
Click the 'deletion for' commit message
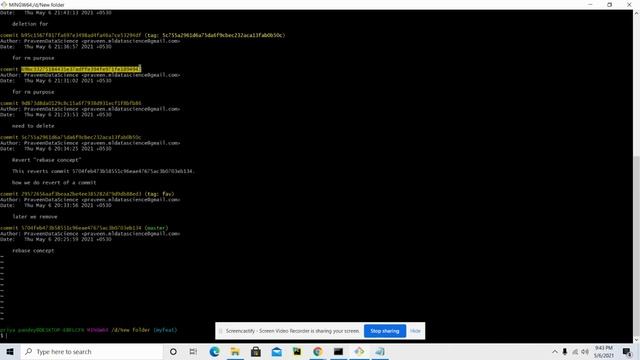click(x=30, y=24)
